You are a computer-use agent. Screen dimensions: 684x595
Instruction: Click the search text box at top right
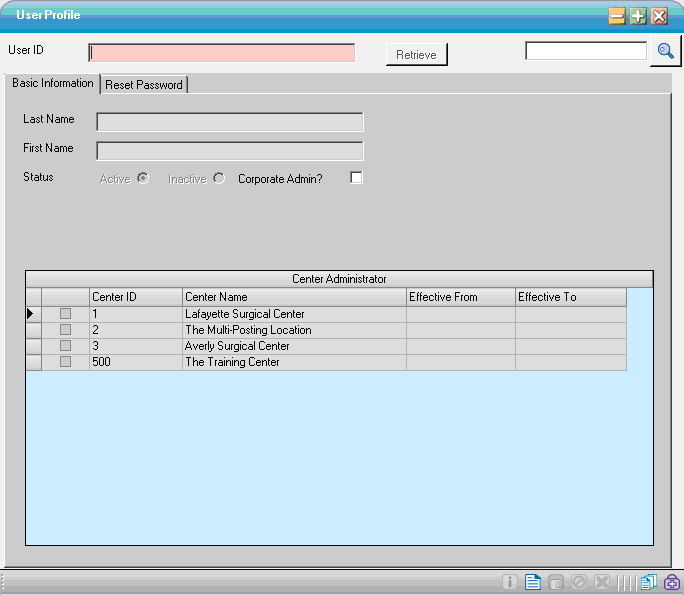click(x=586, y=51)
